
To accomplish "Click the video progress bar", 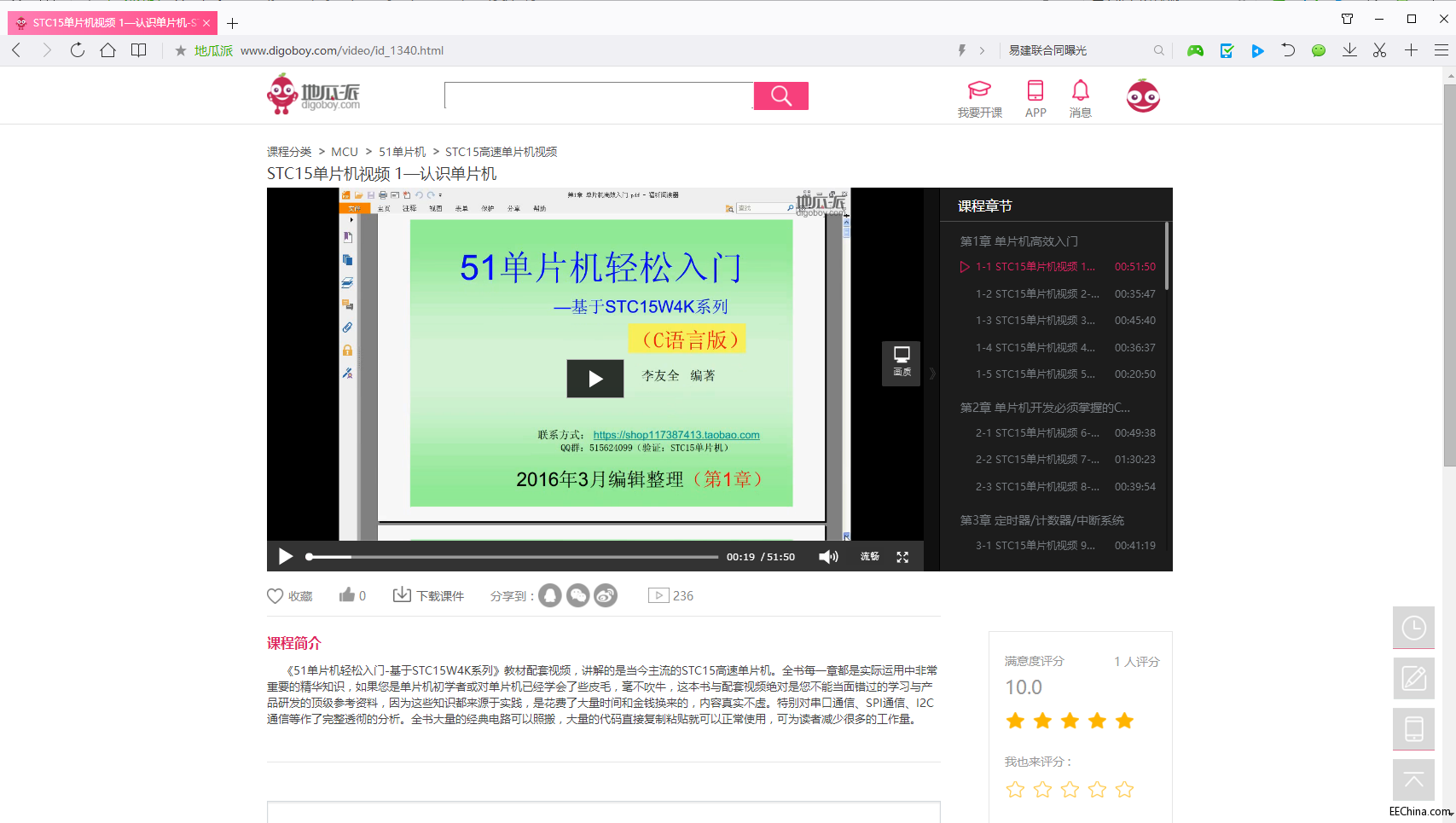I will click(x=512, y=557).
